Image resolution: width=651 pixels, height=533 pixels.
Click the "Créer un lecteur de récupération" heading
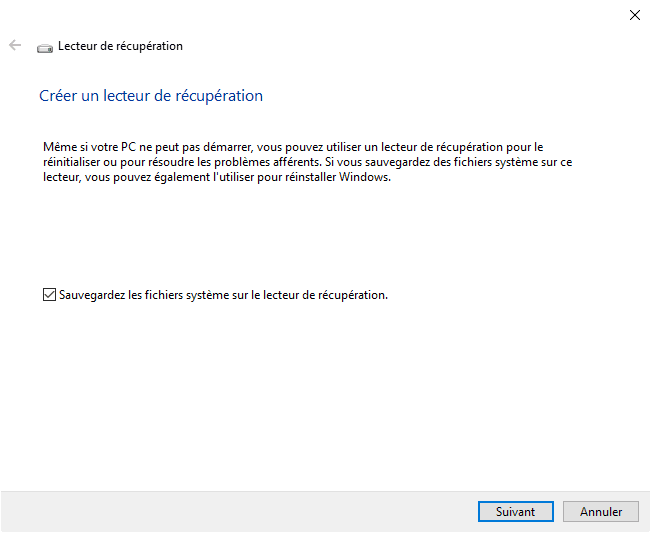pos(151,96)
